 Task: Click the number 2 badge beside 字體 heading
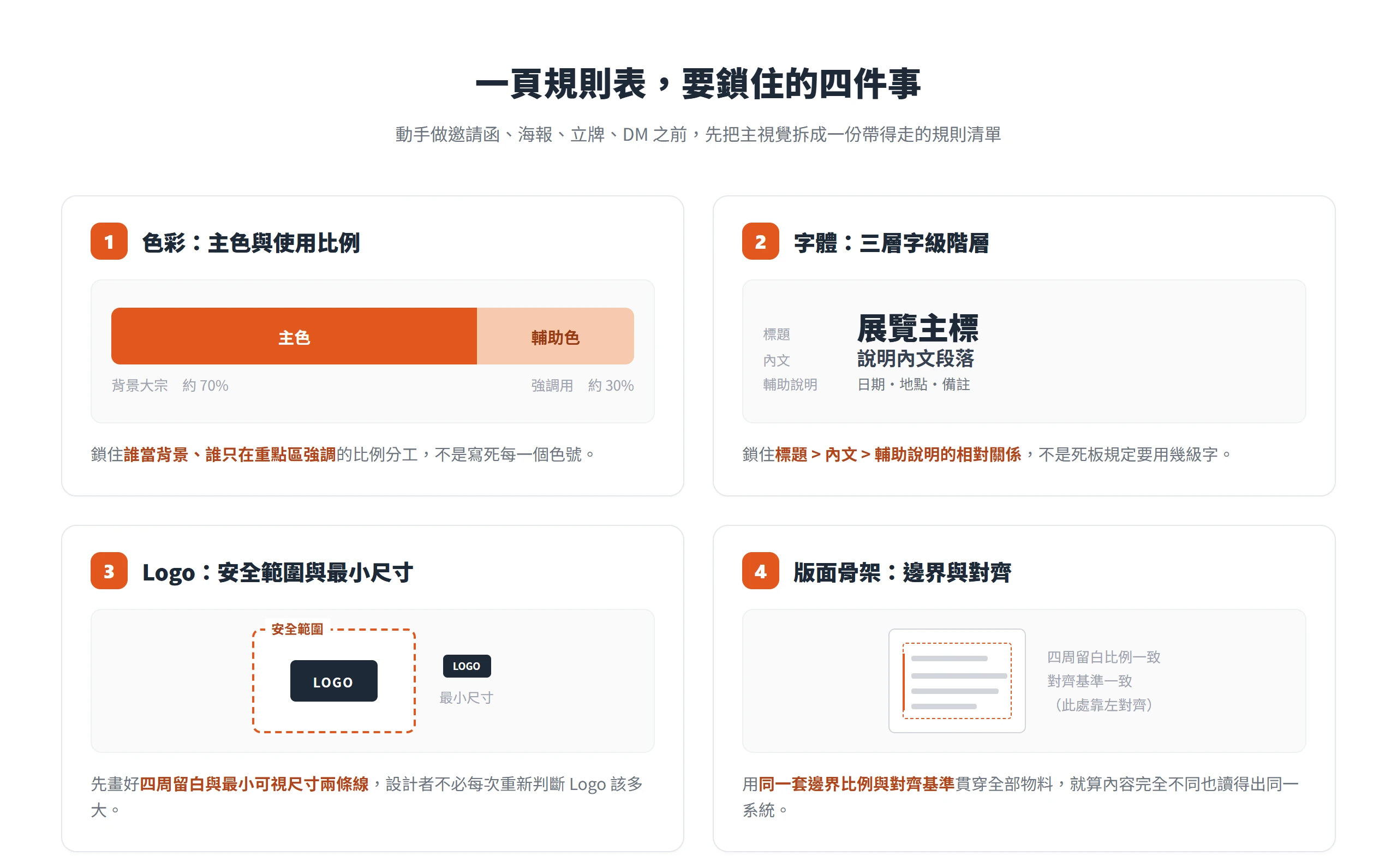click(761, 242)
